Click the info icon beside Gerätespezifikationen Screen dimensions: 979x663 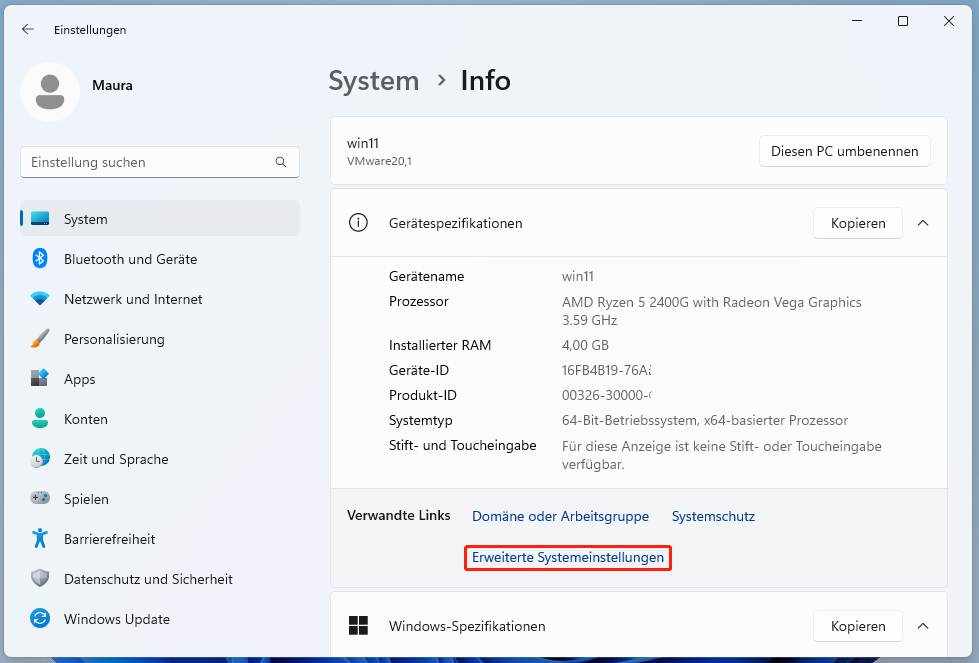(358, 223)
